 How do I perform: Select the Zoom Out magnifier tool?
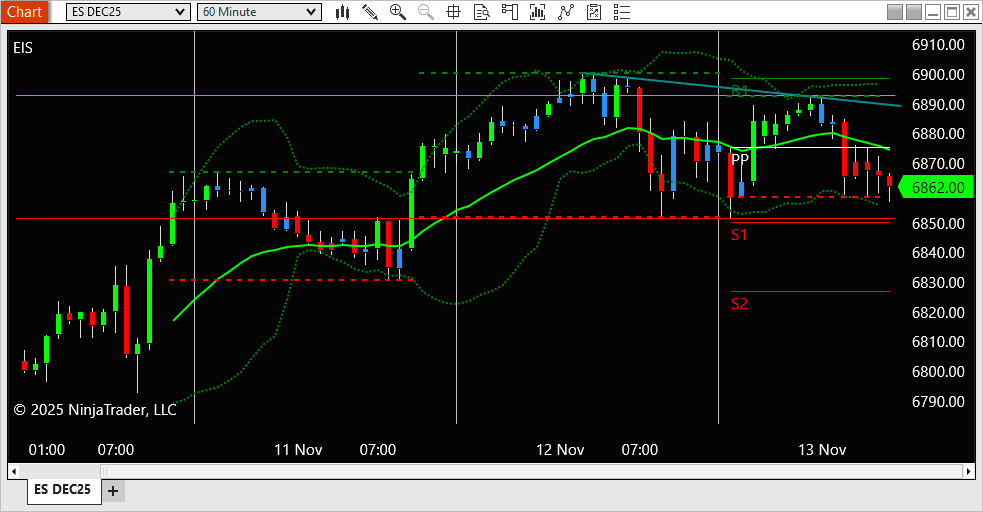(426, 12)
